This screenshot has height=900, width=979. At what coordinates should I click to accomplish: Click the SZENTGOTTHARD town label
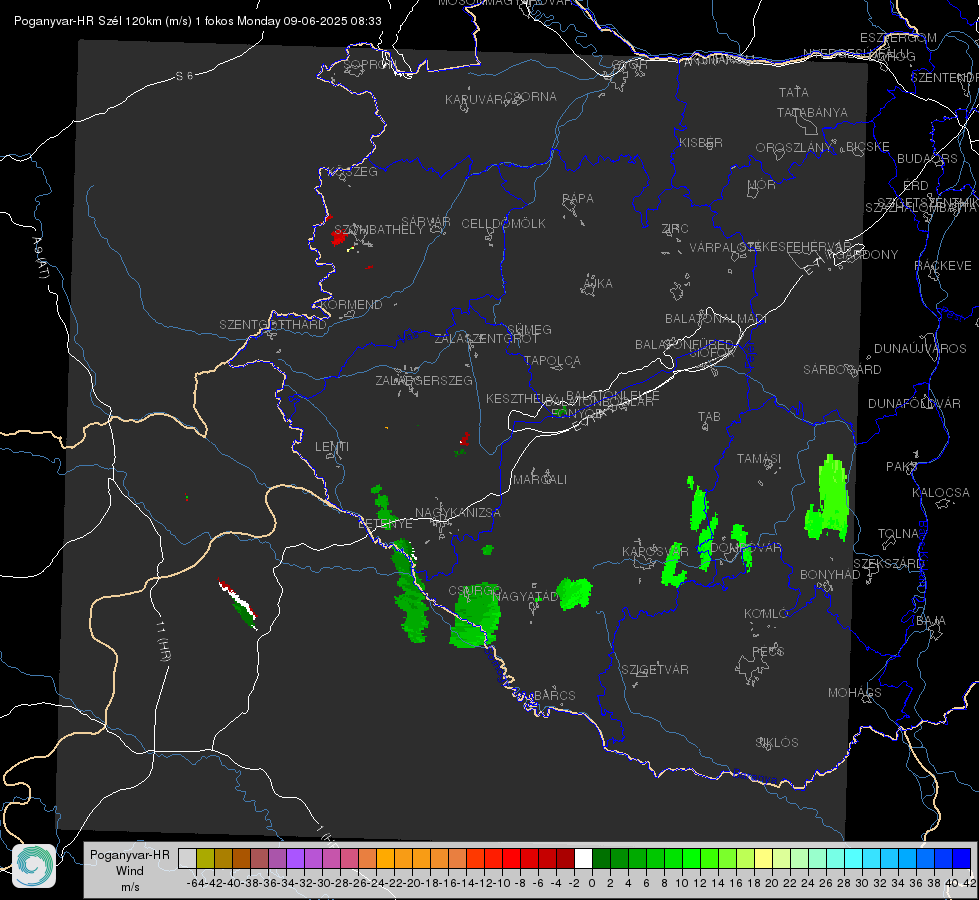click(x=273, y=325)
